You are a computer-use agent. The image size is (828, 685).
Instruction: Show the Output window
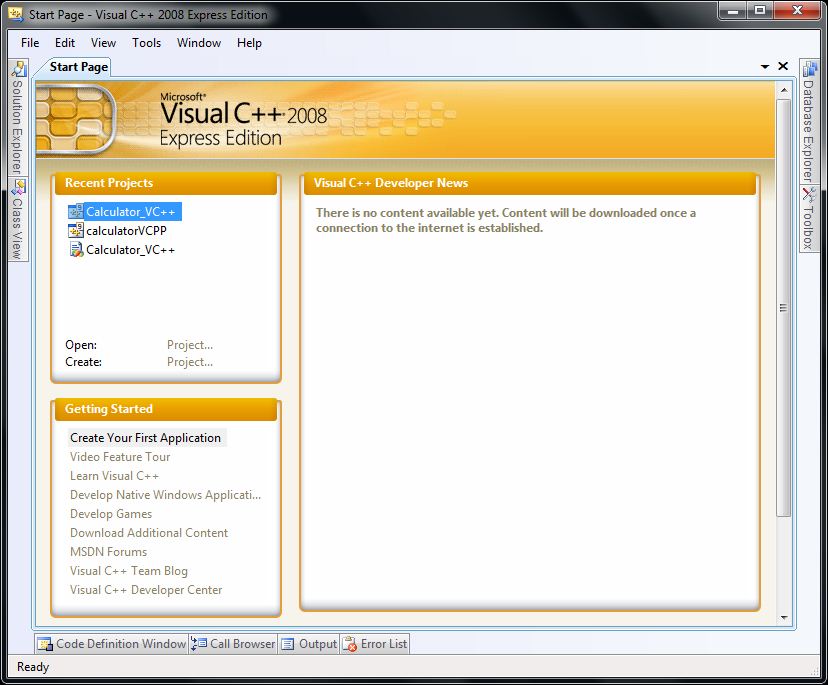[308, 643]
